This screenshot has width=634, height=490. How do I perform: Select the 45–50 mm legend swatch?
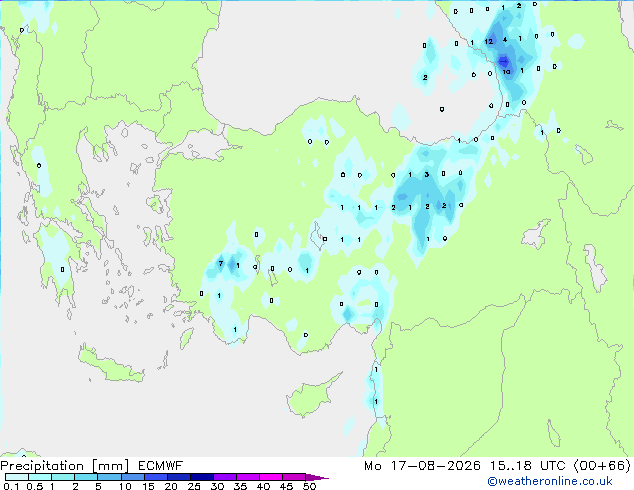(294, 477)
